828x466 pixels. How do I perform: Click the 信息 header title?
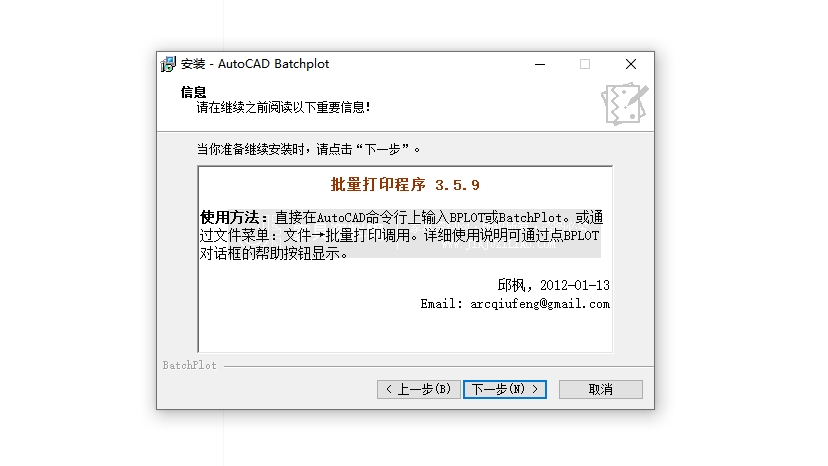pyautogui.click(x=193, y=92)
